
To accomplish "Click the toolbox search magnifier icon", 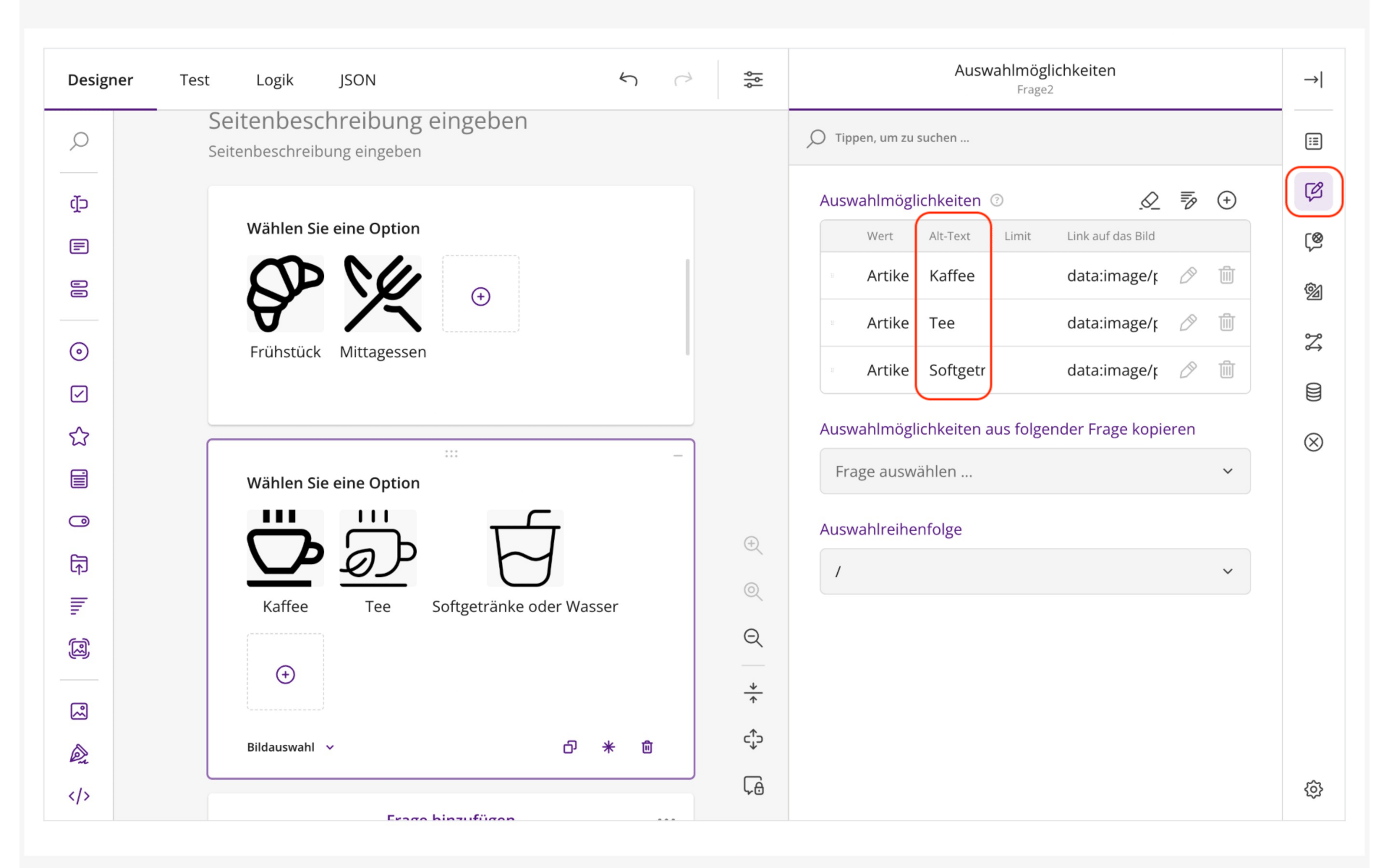I will tap(79, 141).
